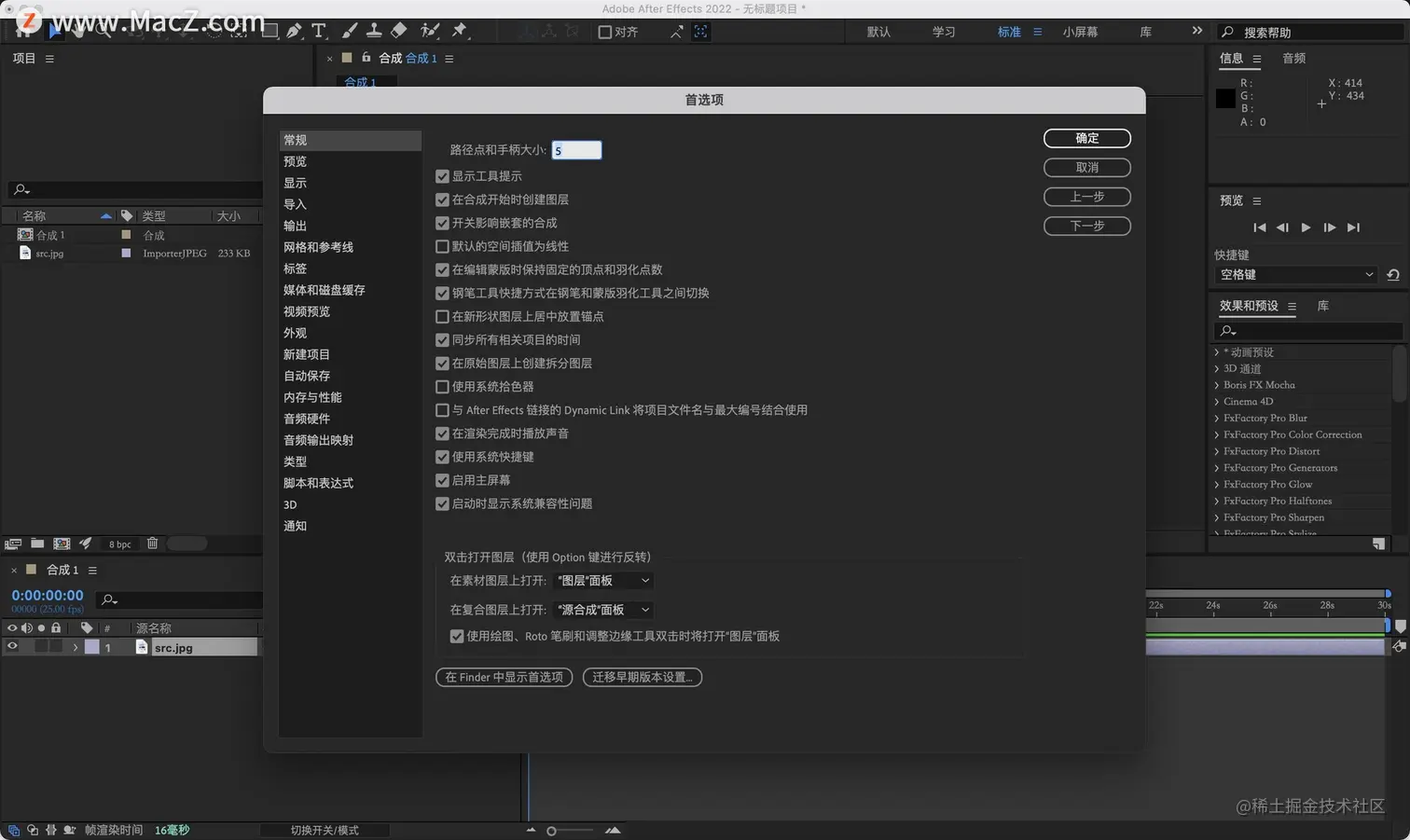Click the color swatch in the Info panel

coord(1224,97)
